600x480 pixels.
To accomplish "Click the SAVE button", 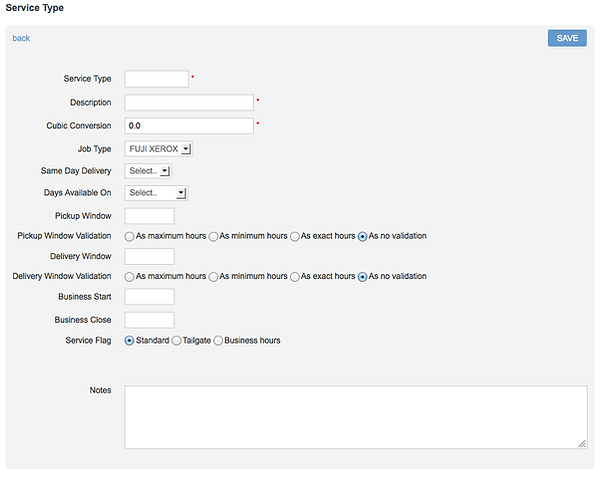I will (x=567, y=38).
